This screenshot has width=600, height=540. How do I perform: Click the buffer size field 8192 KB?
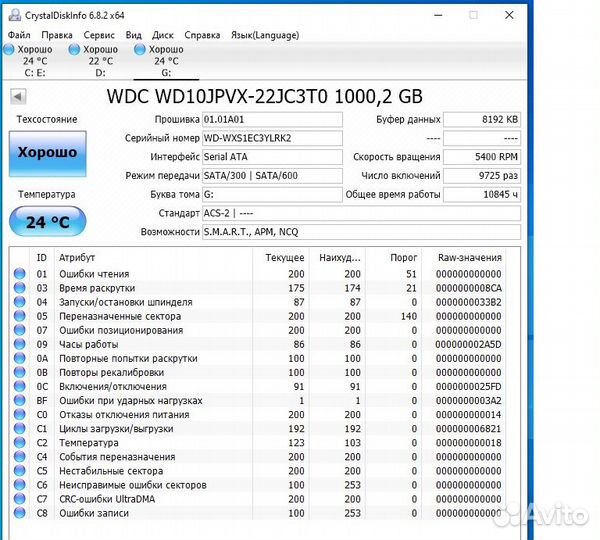(482, 119)
